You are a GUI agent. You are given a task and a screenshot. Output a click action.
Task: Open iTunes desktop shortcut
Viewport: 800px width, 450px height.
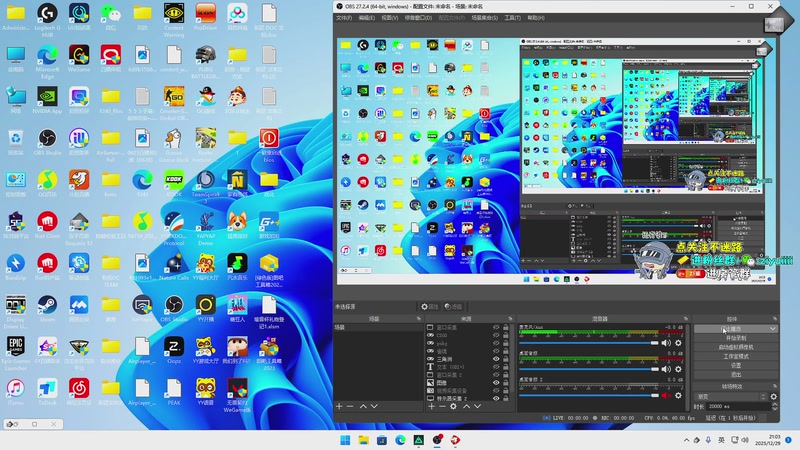pos(15,392)
